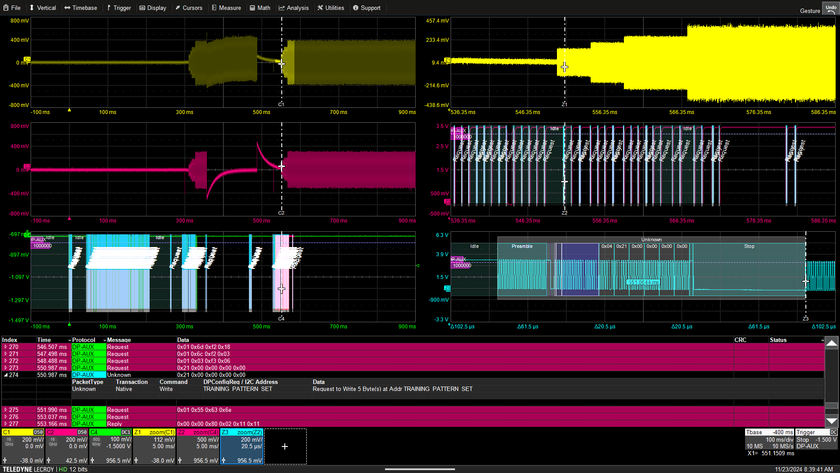Open the Trigger descriptor settings box
840x473 pixels.
pos(815,441)
